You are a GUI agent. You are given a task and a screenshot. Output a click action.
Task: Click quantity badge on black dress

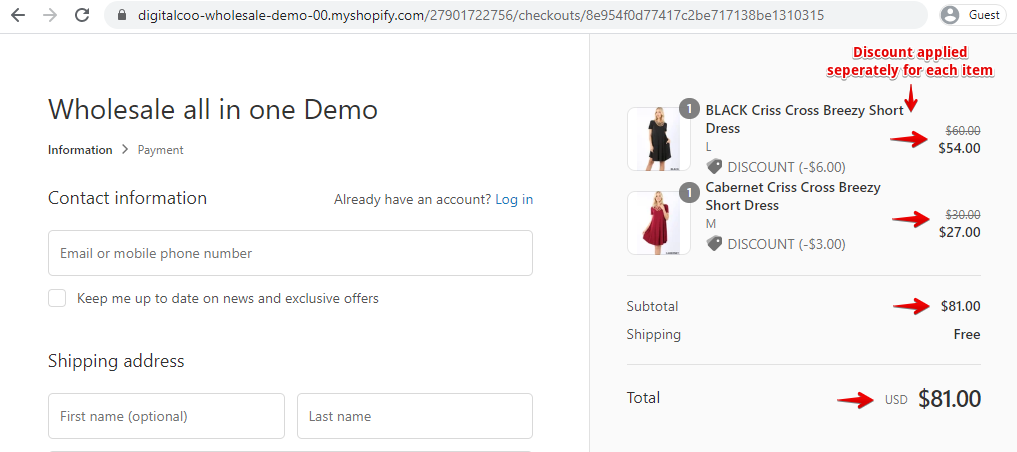pos(689,108)
